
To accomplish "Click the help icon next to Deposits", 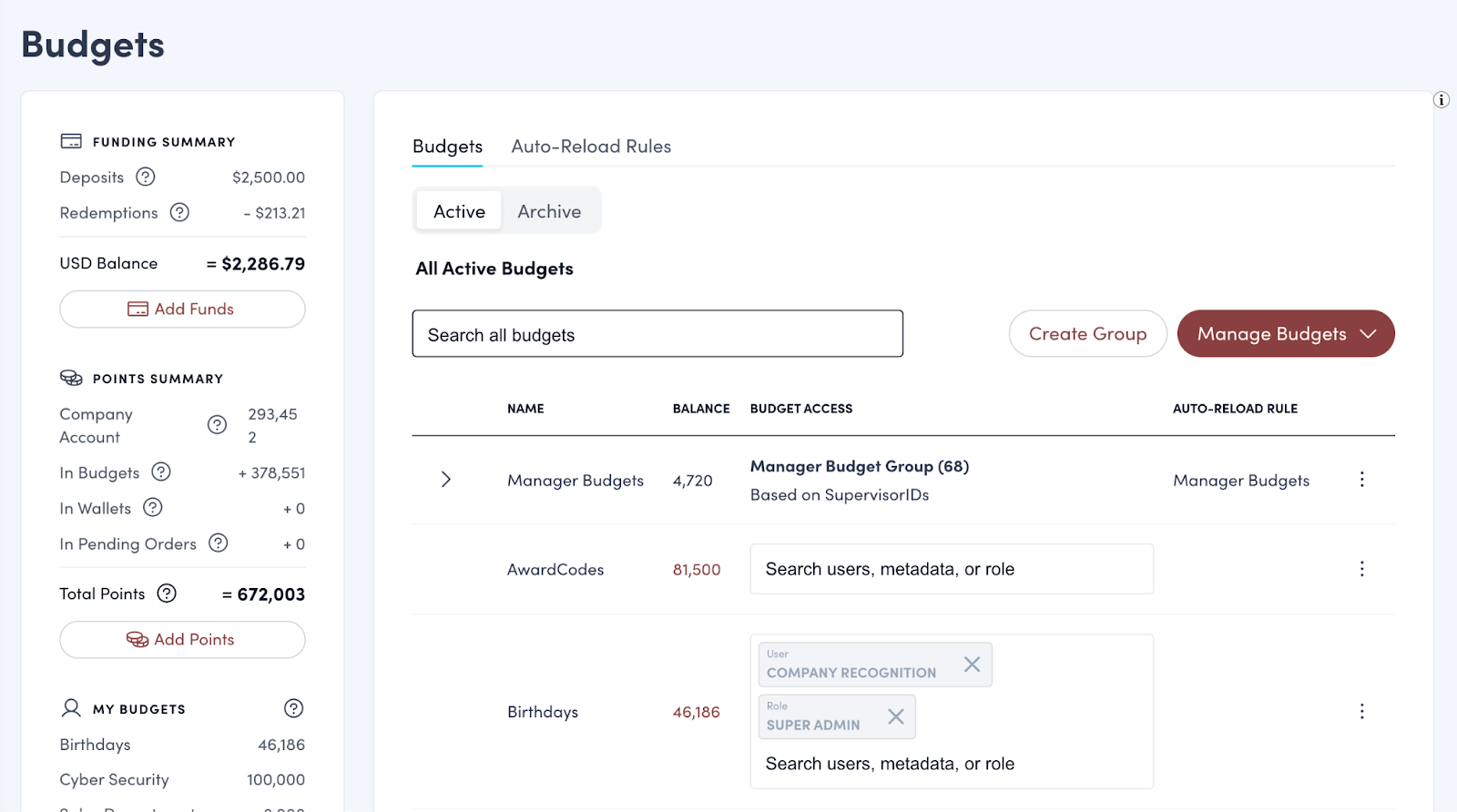I will coord(146,177).
